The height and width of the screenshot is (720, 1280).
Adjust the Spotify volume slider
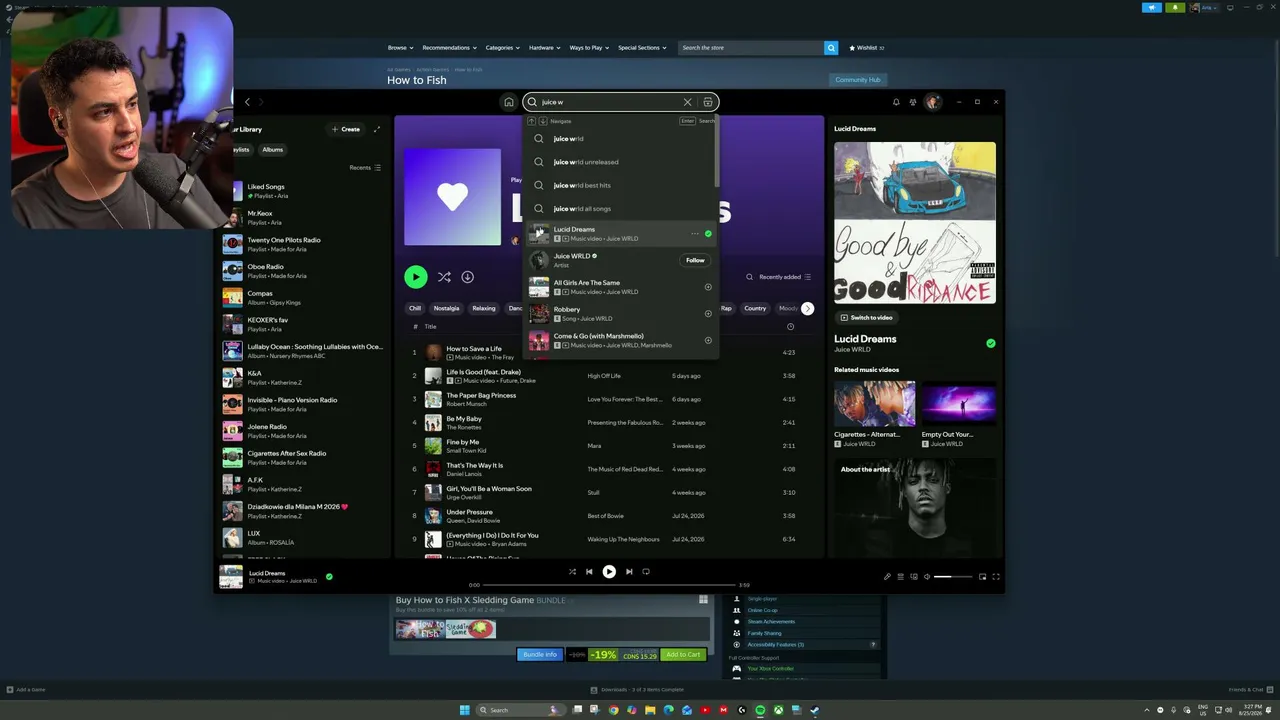[x=953, y=577]
